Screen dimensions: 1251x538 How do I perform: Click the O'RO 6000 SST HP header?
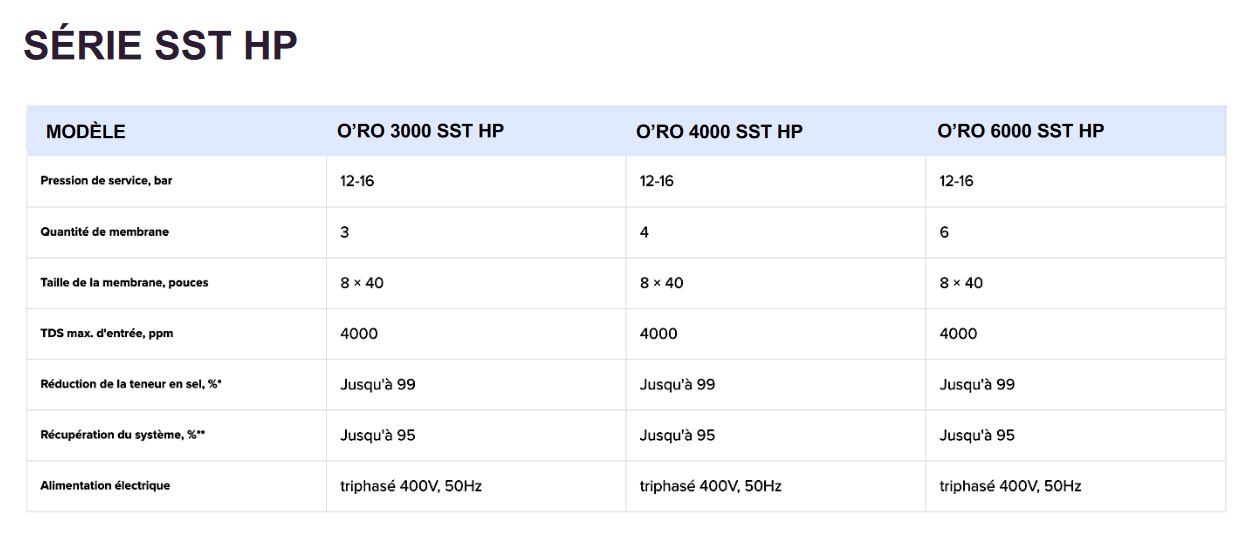pos(1020,131)
